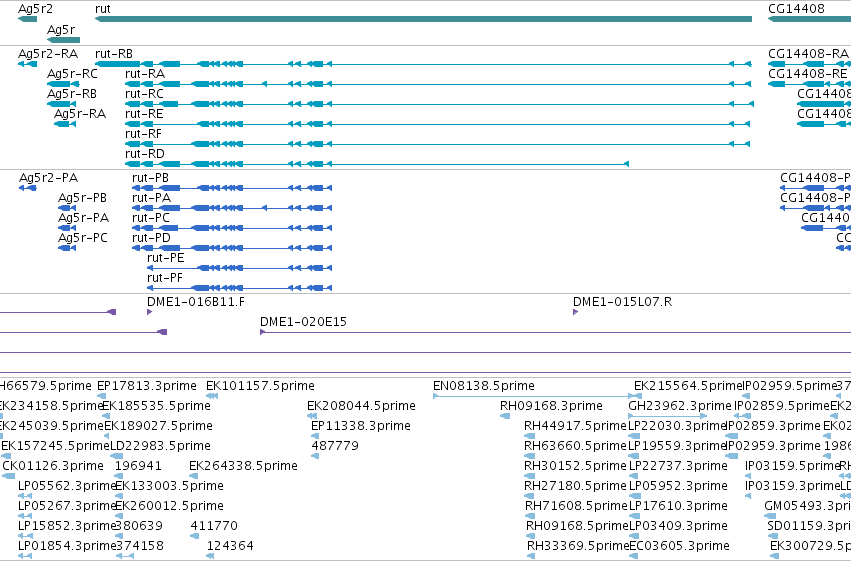Select the rut-PB protein label
This screenshot has width=851, height=561.
pos(150,178)
